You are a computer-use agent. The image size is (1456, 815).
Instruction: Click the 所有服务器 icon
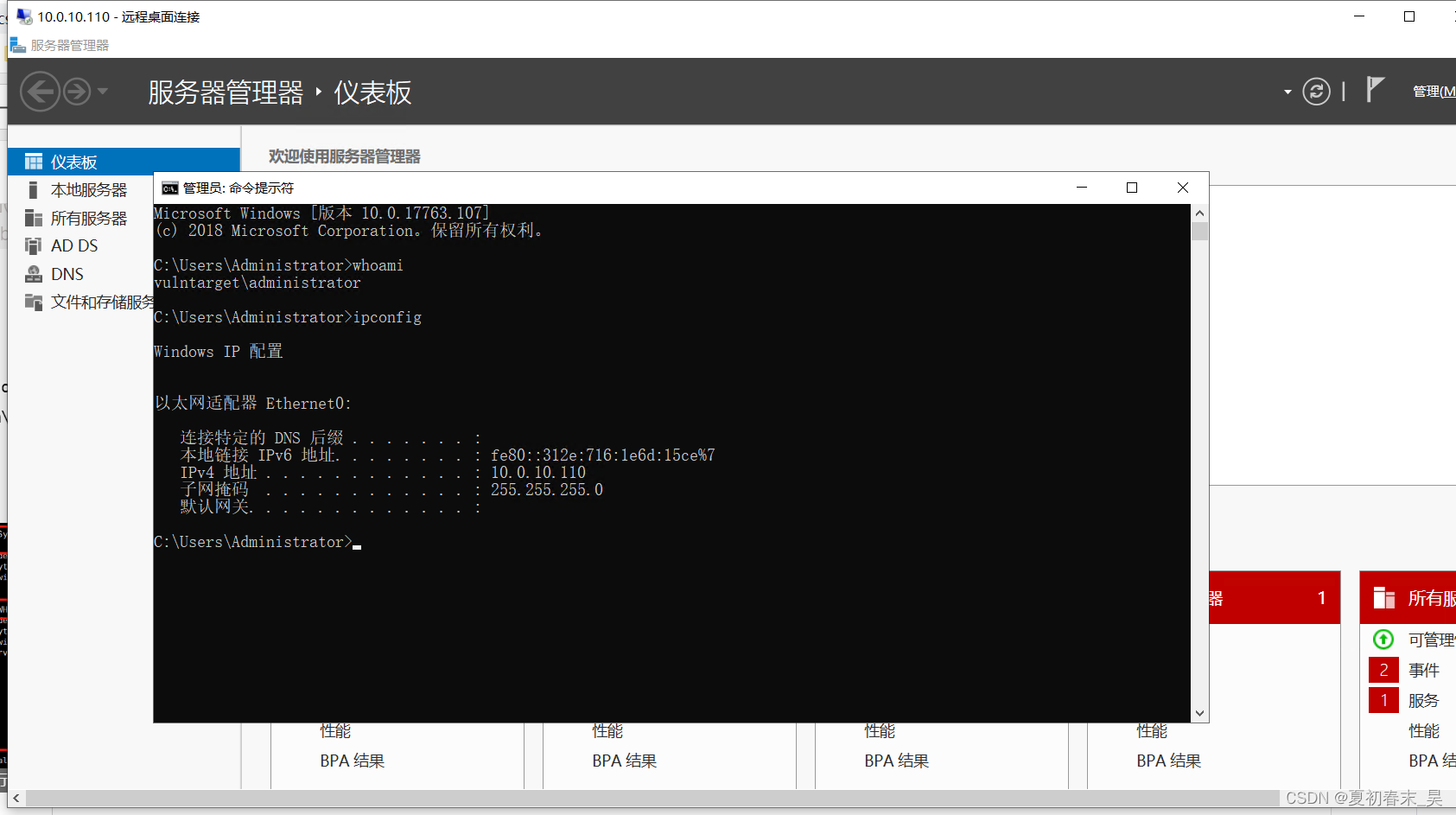point(34,218)
